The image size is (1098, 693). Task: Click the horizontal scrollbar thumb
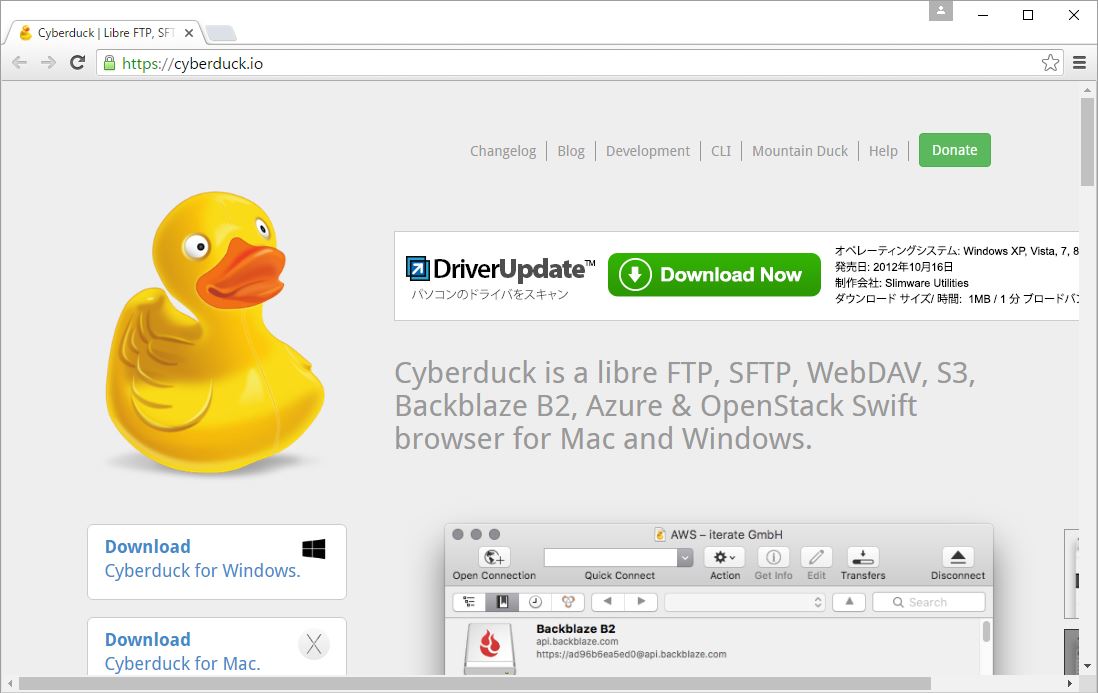click(475, 683)
